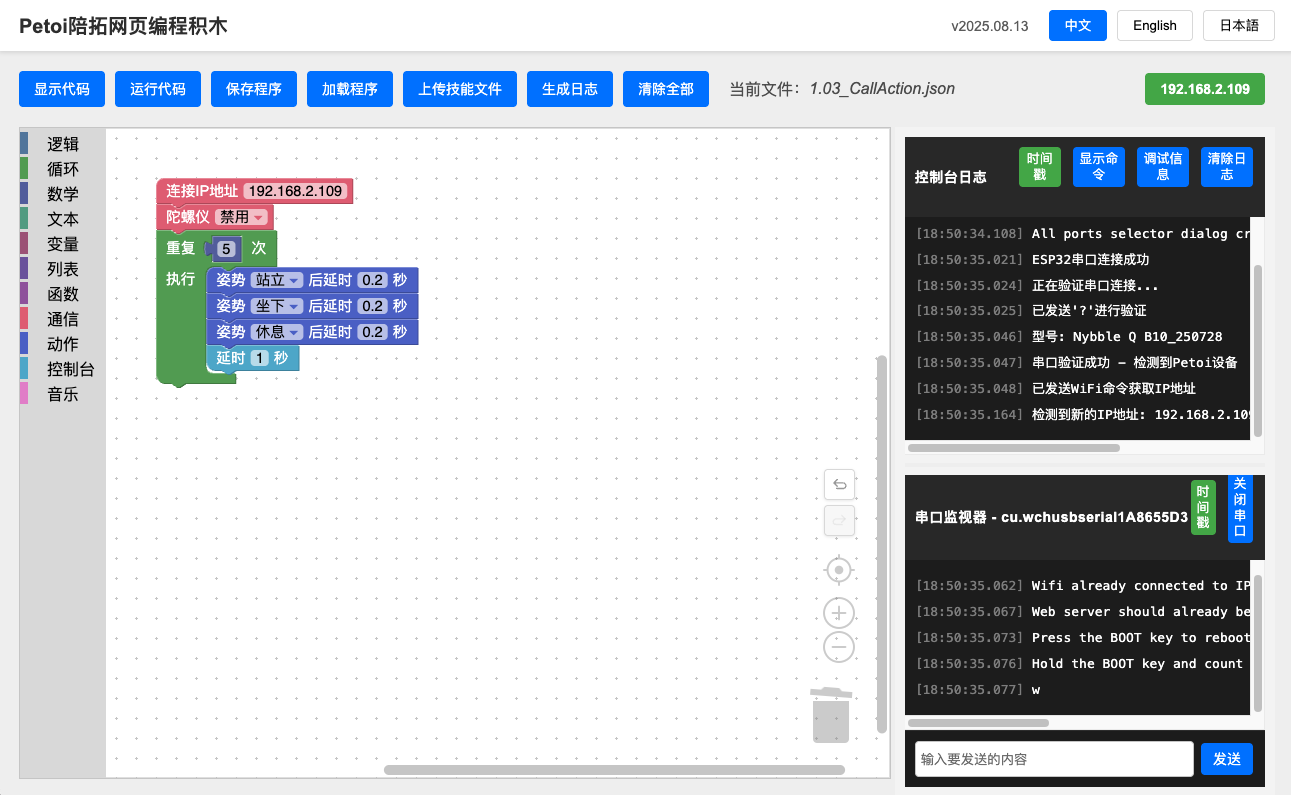
Task: Recenter the workspace view
Action: pos(838,569)
